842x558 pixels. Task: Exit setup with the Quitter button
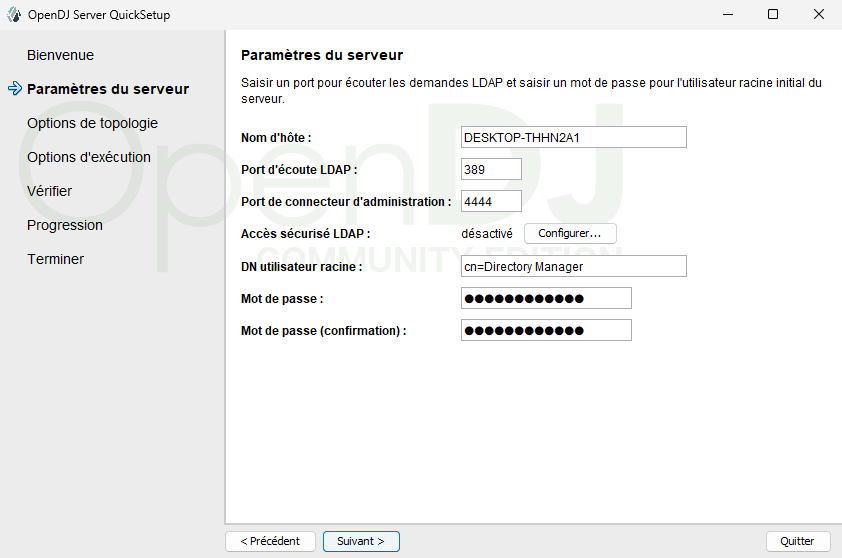(797, 541)
